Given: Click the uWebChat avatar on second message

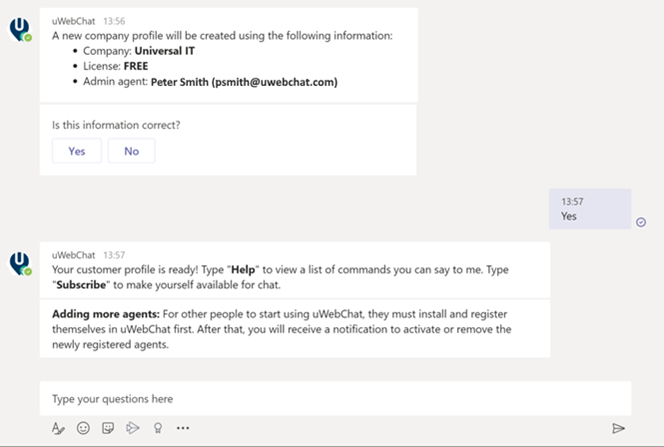Looking at the screenshot, I should pos(19,263).
